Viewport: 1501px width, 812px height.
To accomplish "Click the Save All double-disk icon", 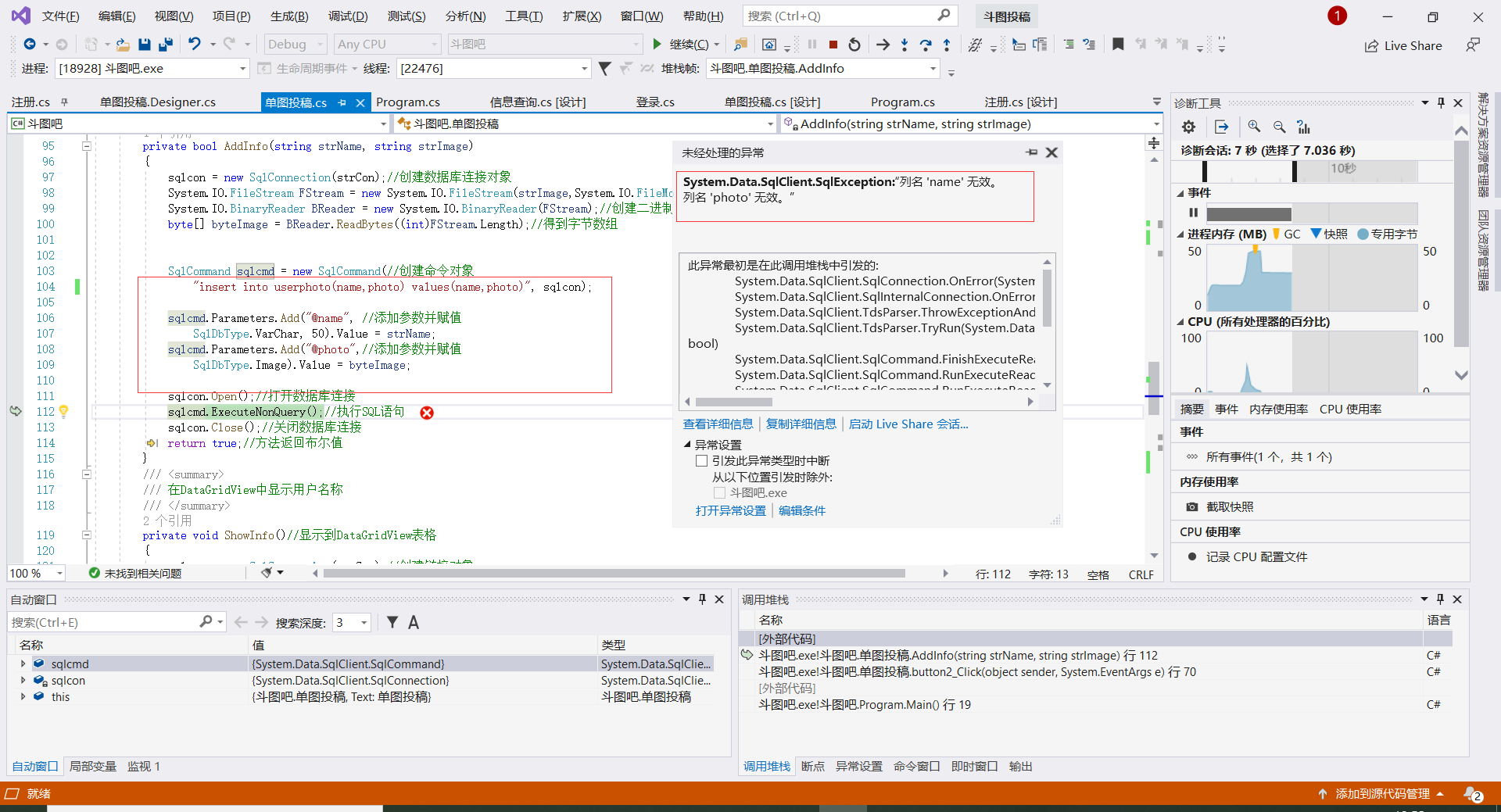I will click(166, 45).
